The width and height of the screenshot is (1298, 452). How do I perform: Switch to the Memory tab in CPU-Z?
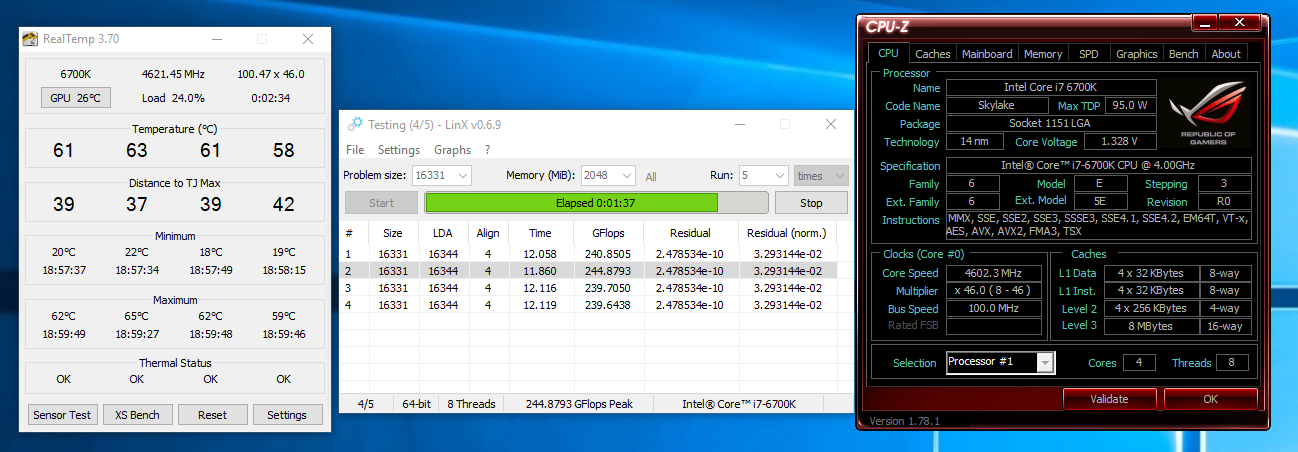click(x=1043, y=54)
